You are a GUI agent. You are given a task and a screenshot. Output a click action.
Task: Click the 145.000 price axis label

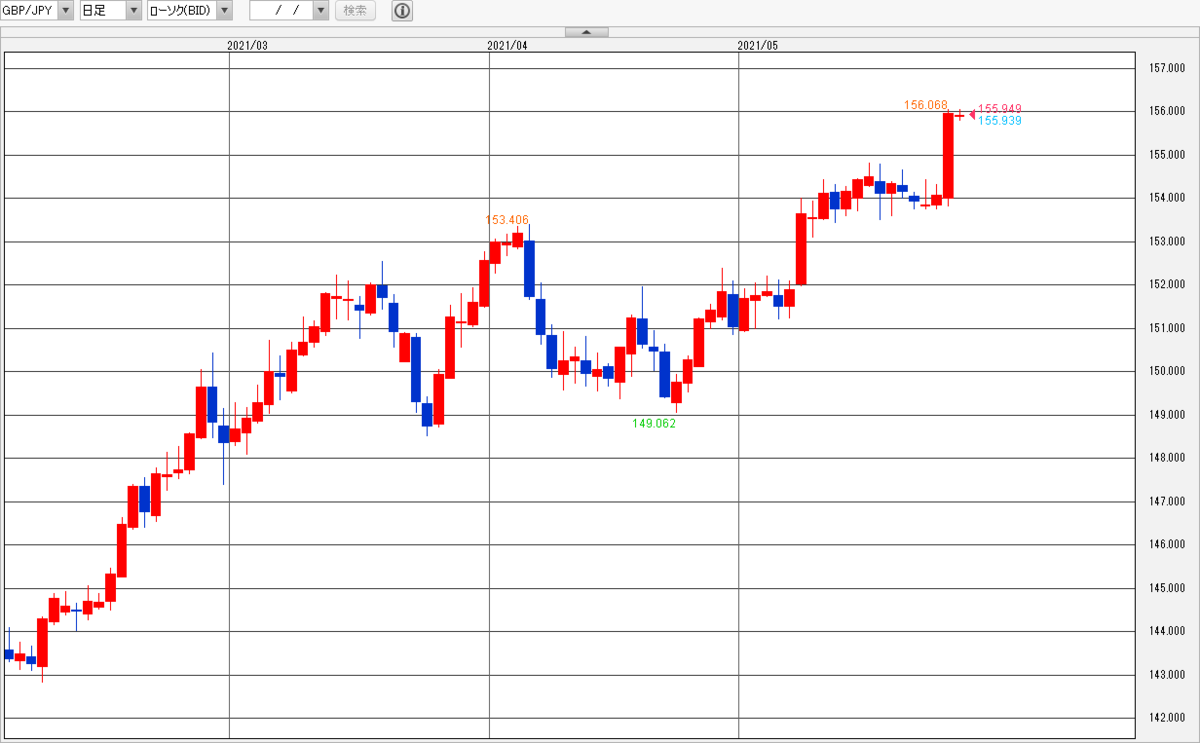(x=1166, y=588)
